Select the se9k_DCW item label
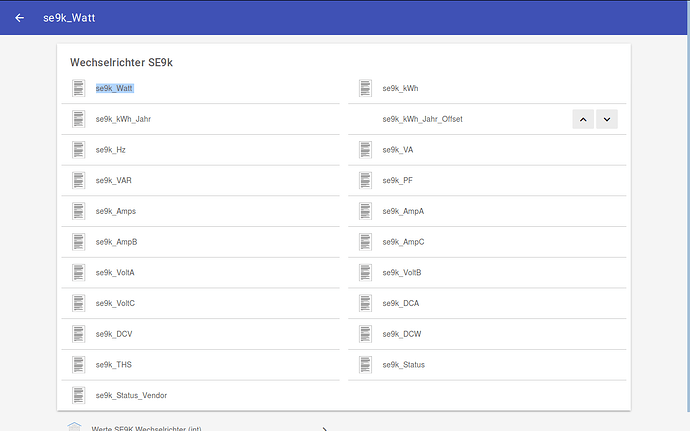 coord(402,334)
